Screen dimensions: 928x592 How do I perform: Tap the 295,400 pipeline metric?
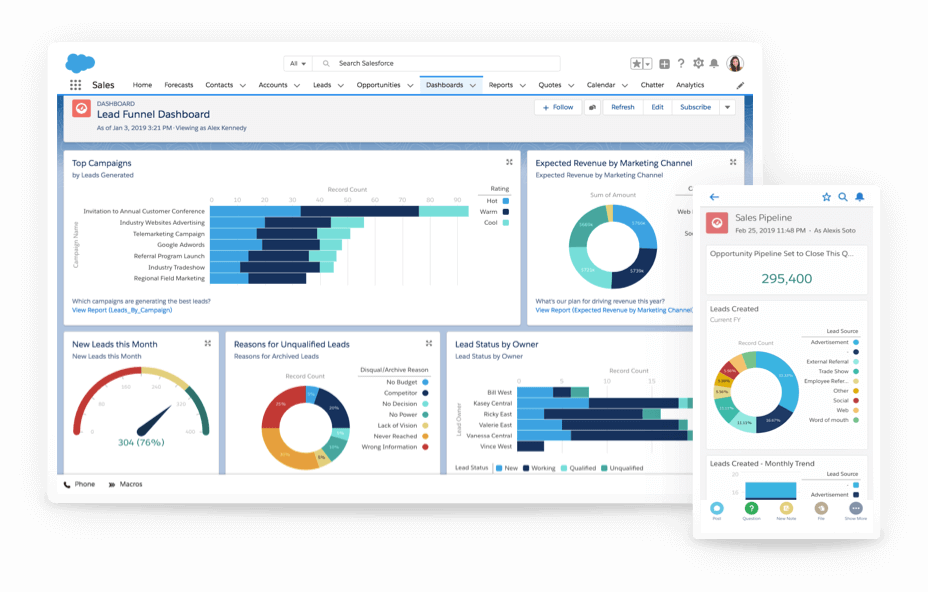pos(787,279)
